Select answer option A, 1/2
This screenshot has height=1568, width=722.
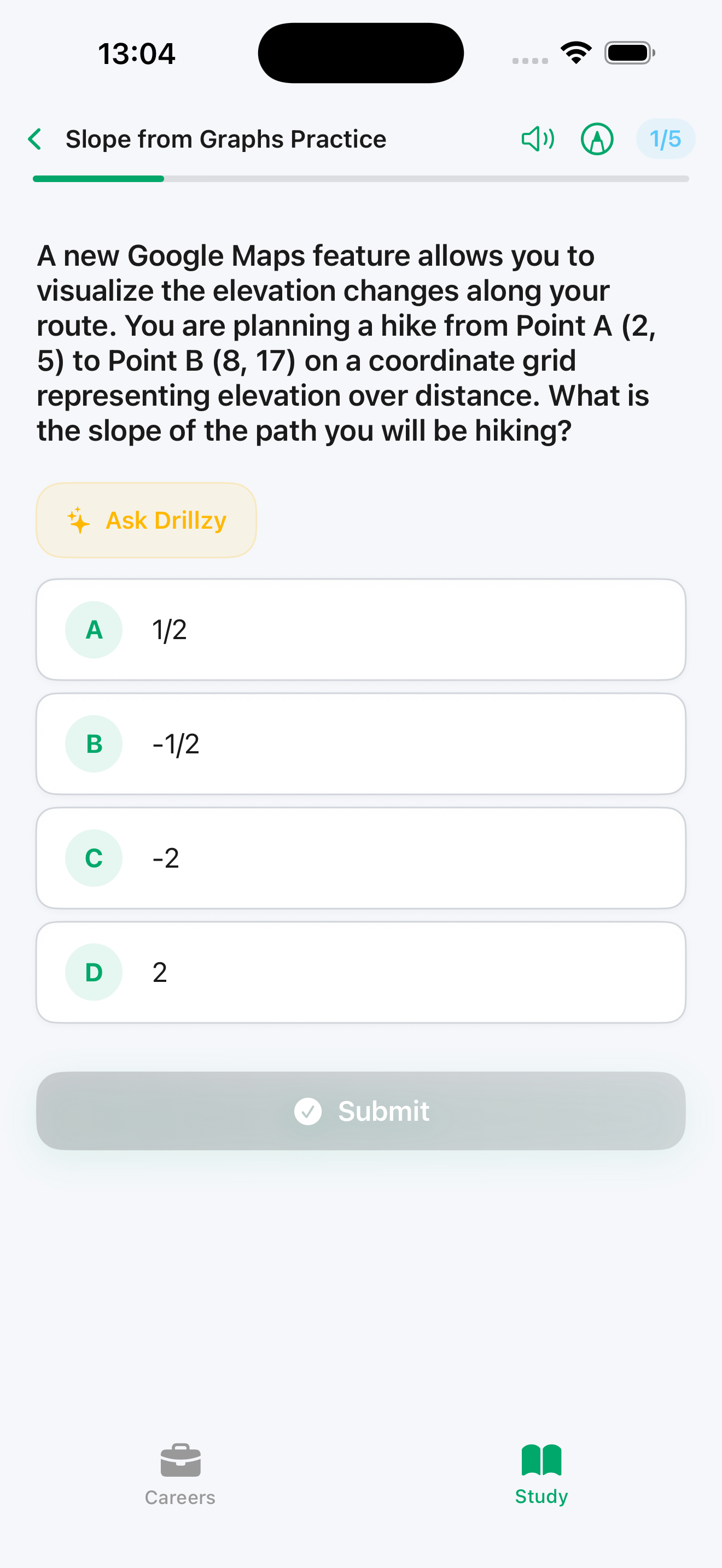pyautogui.click(x=361, y=629)
